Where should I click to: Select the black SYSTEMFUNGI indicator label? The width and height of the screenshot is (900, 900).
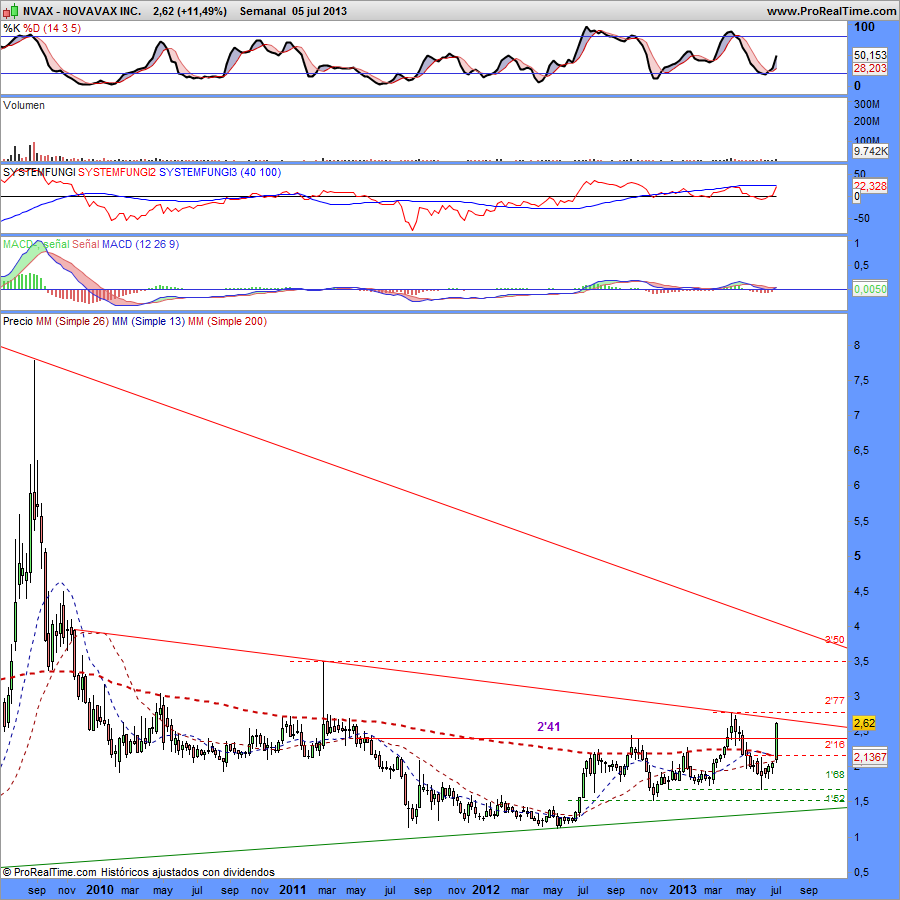pyautogui.click(x=39, y=172)
